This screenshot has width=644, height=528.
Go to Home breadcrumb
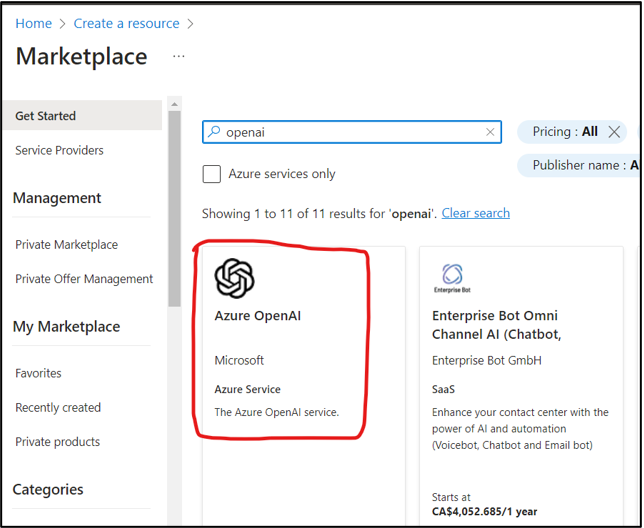pos(34,23)
